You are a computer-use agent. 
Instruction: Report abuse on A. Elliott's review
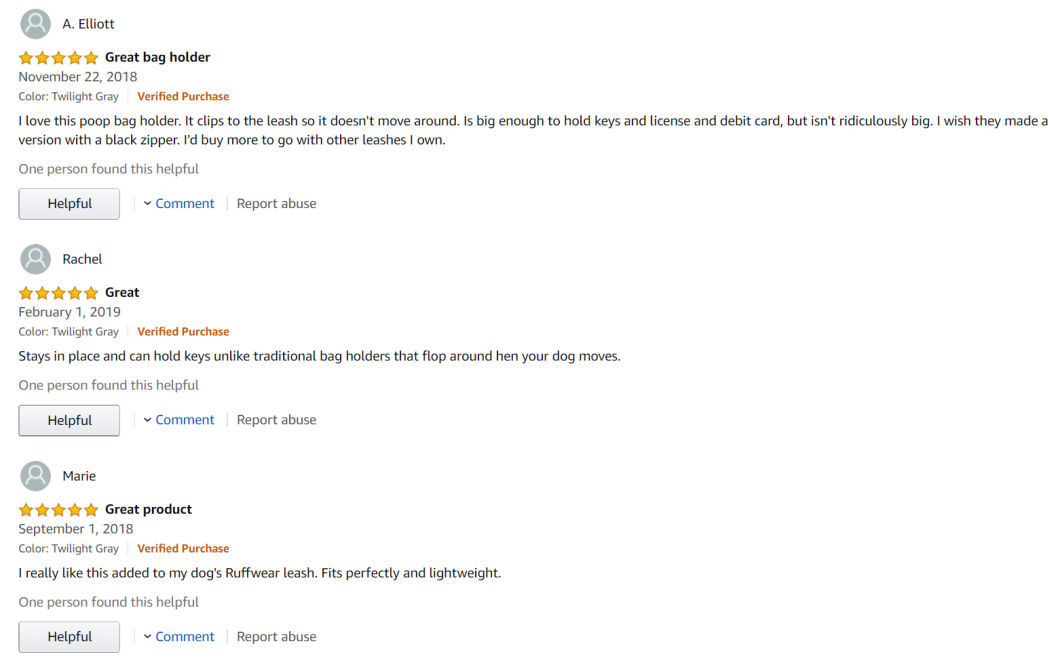point(276,204)
